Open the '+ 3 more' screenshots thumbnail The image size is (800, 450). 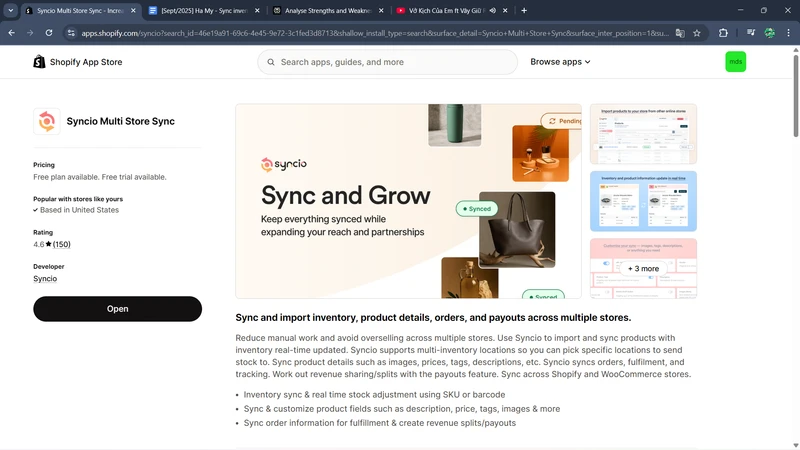643,269
